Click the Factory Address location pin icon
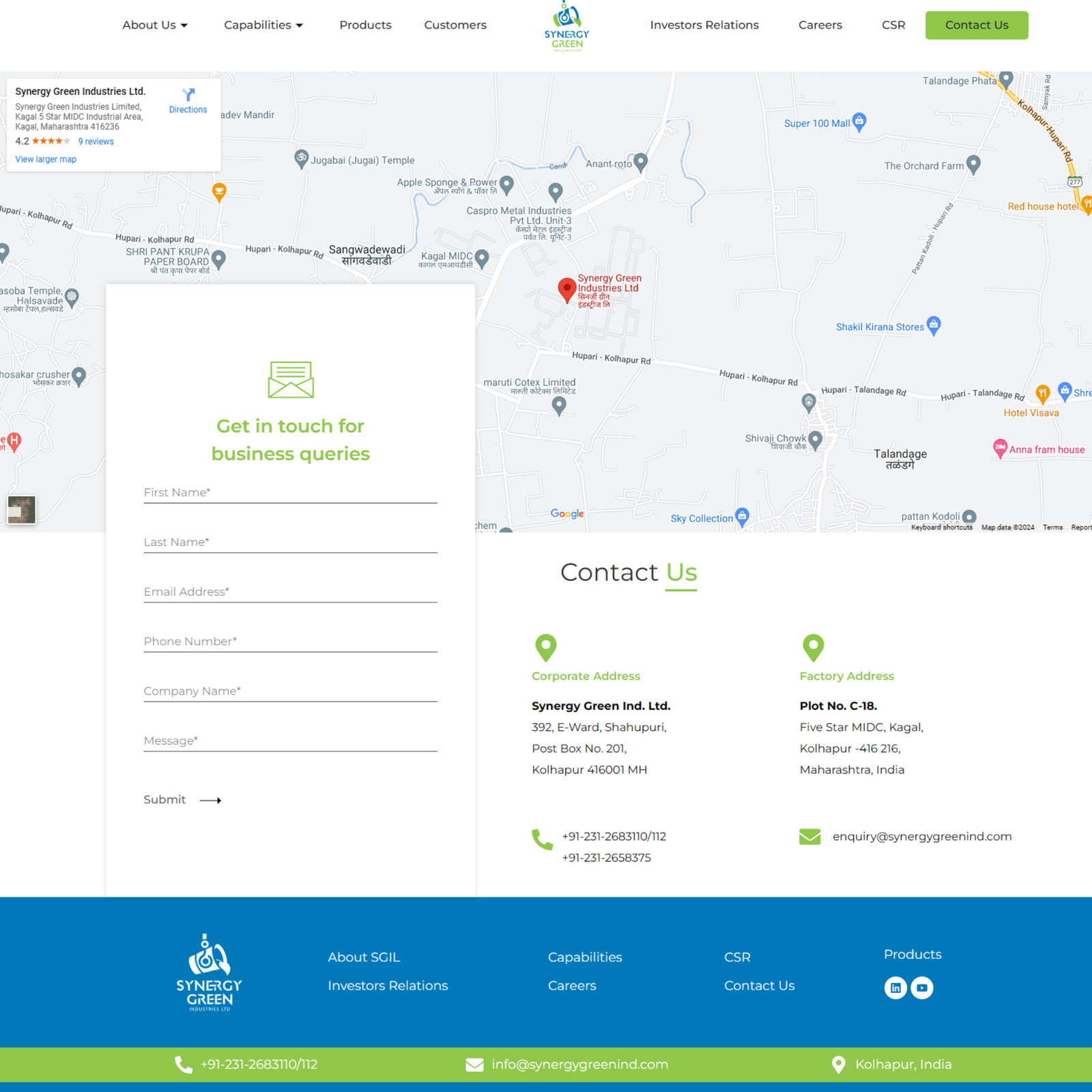Viewport: 1092px width, 1092px height. pyautogui.click(x=814, y=648)
